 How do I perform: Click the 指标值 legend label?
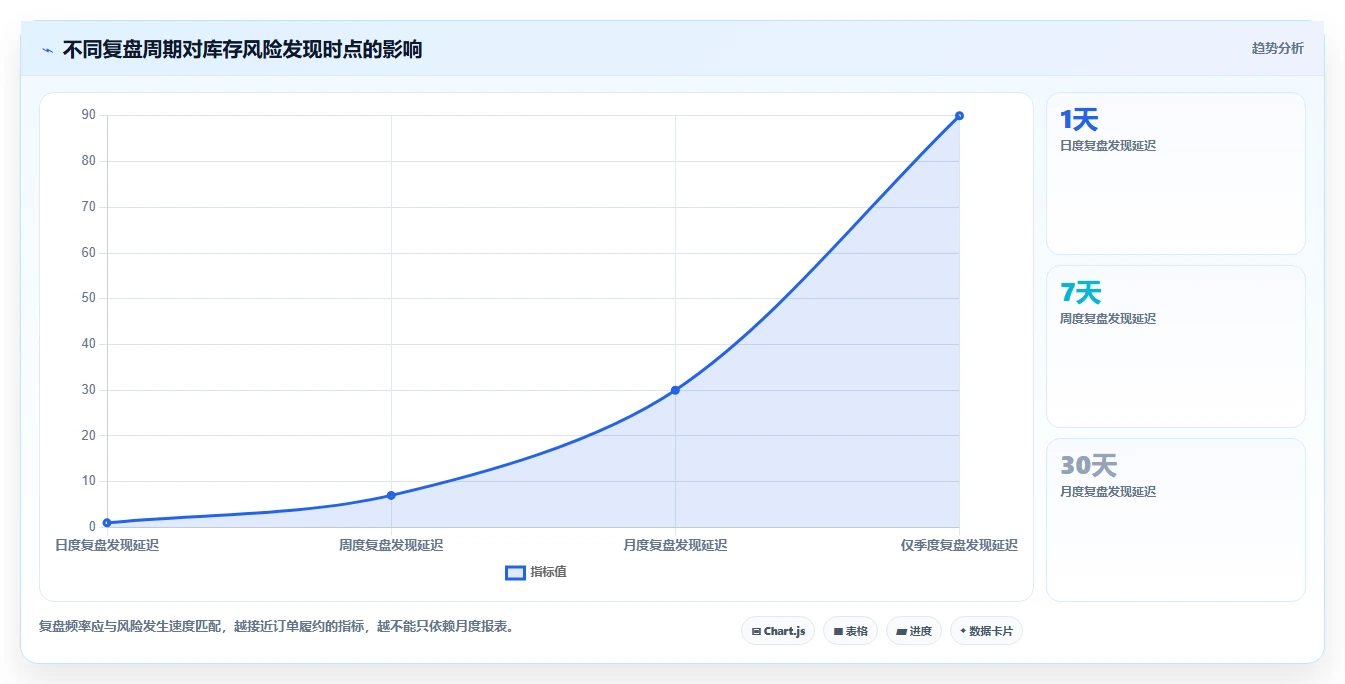click(548, 572)
